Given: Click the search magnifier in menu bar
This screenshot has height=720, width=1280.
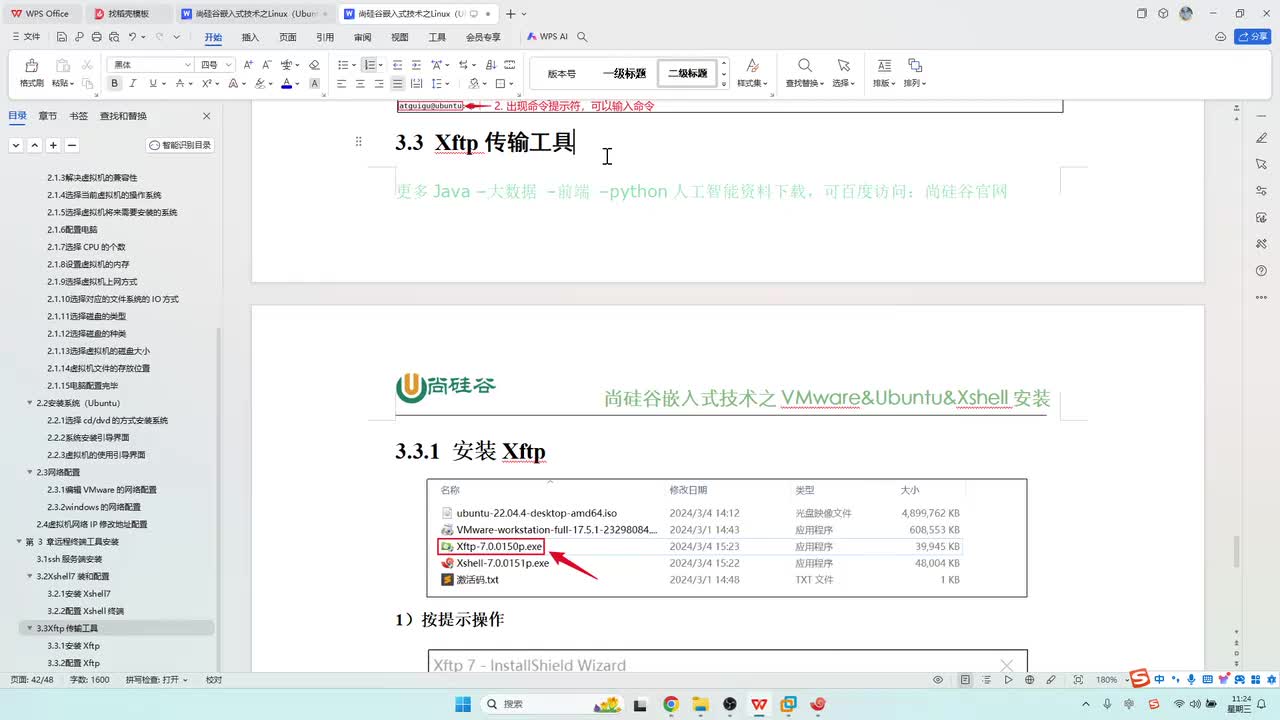Looking at the screenshot, I should point(582,37).
